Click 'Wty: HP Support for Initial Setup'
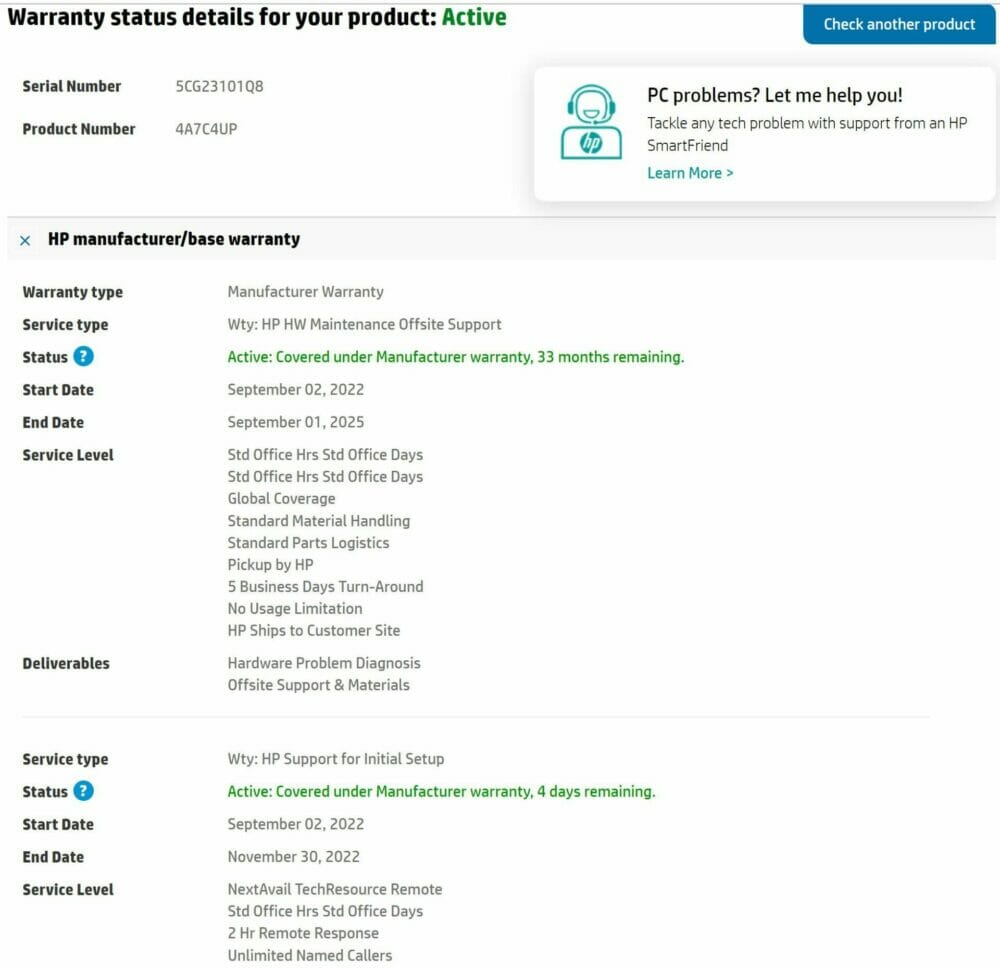This screenshot has width=1000, height=970. pos(335,758)
